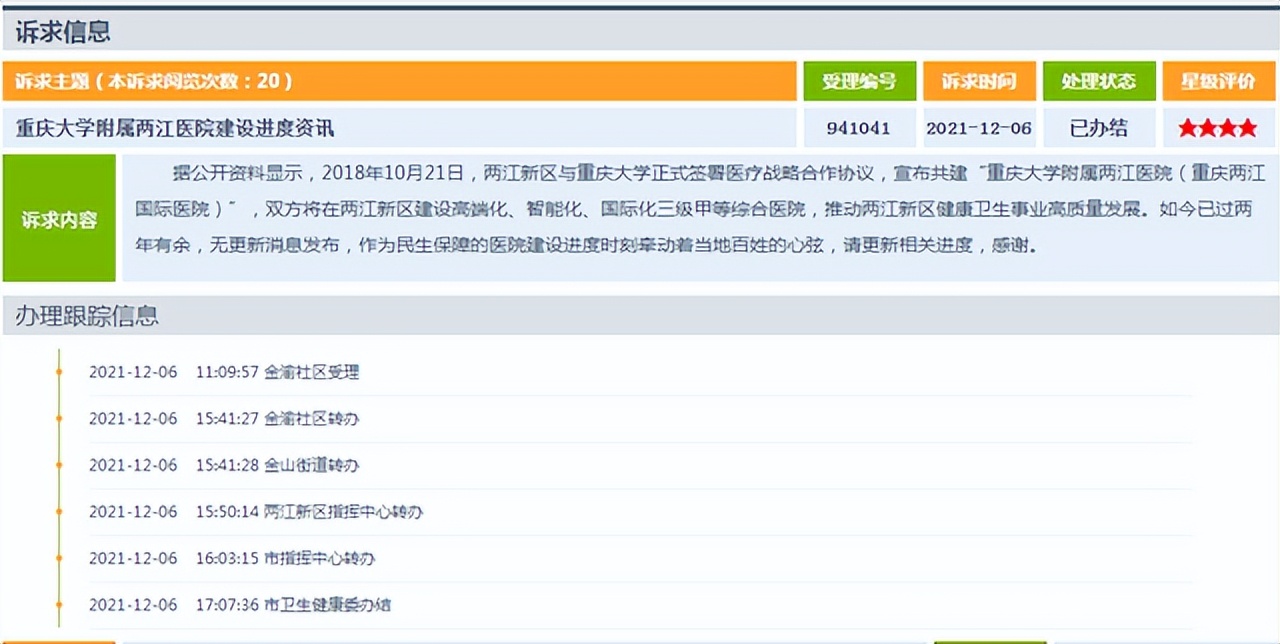This screenshot has width=1280, height=644.
Task: Click the fourth red star rating icon
Action: tap(1247, 128)
